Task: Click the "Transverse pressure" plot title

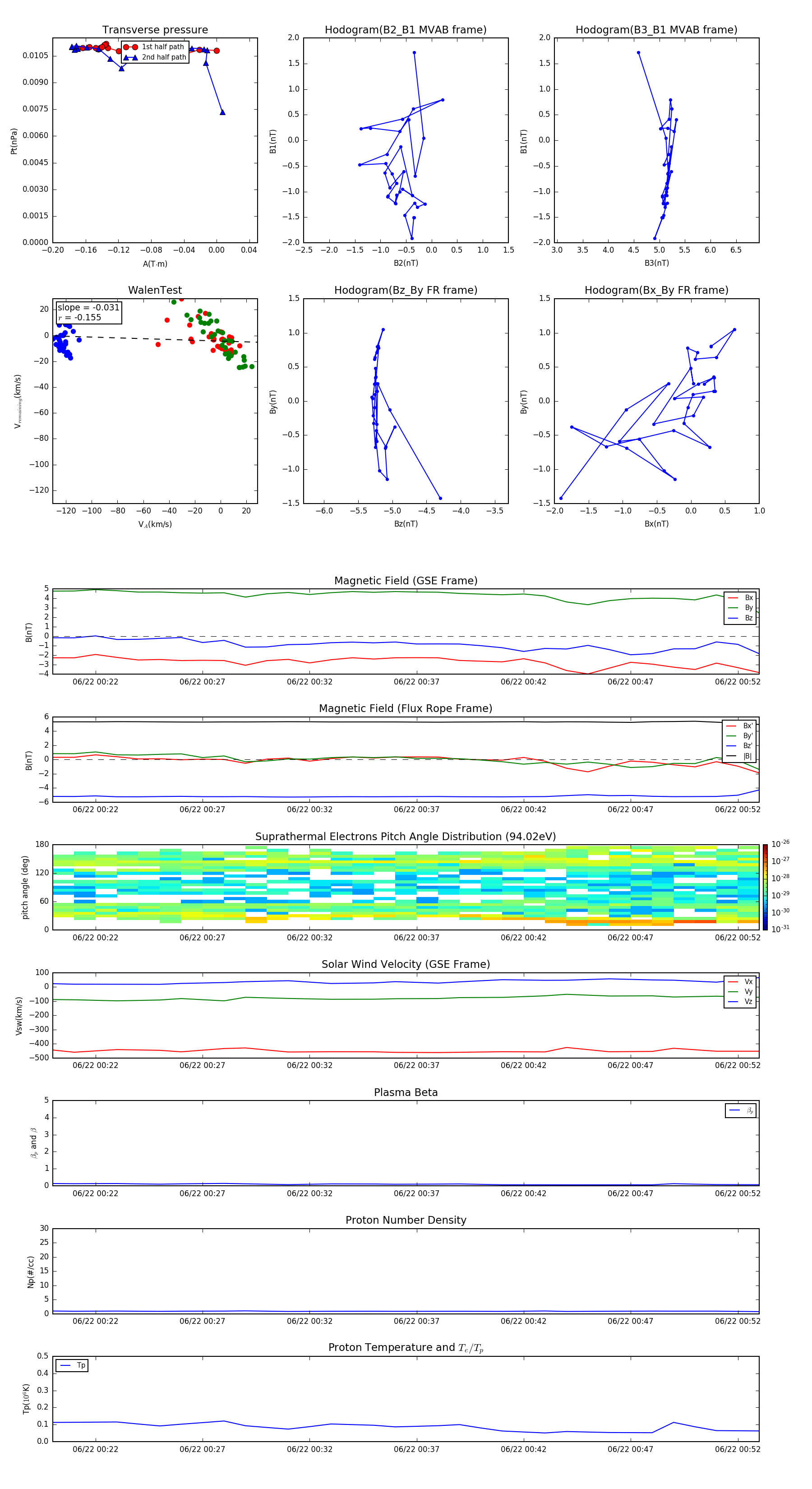Action: (x=155, y=29)
